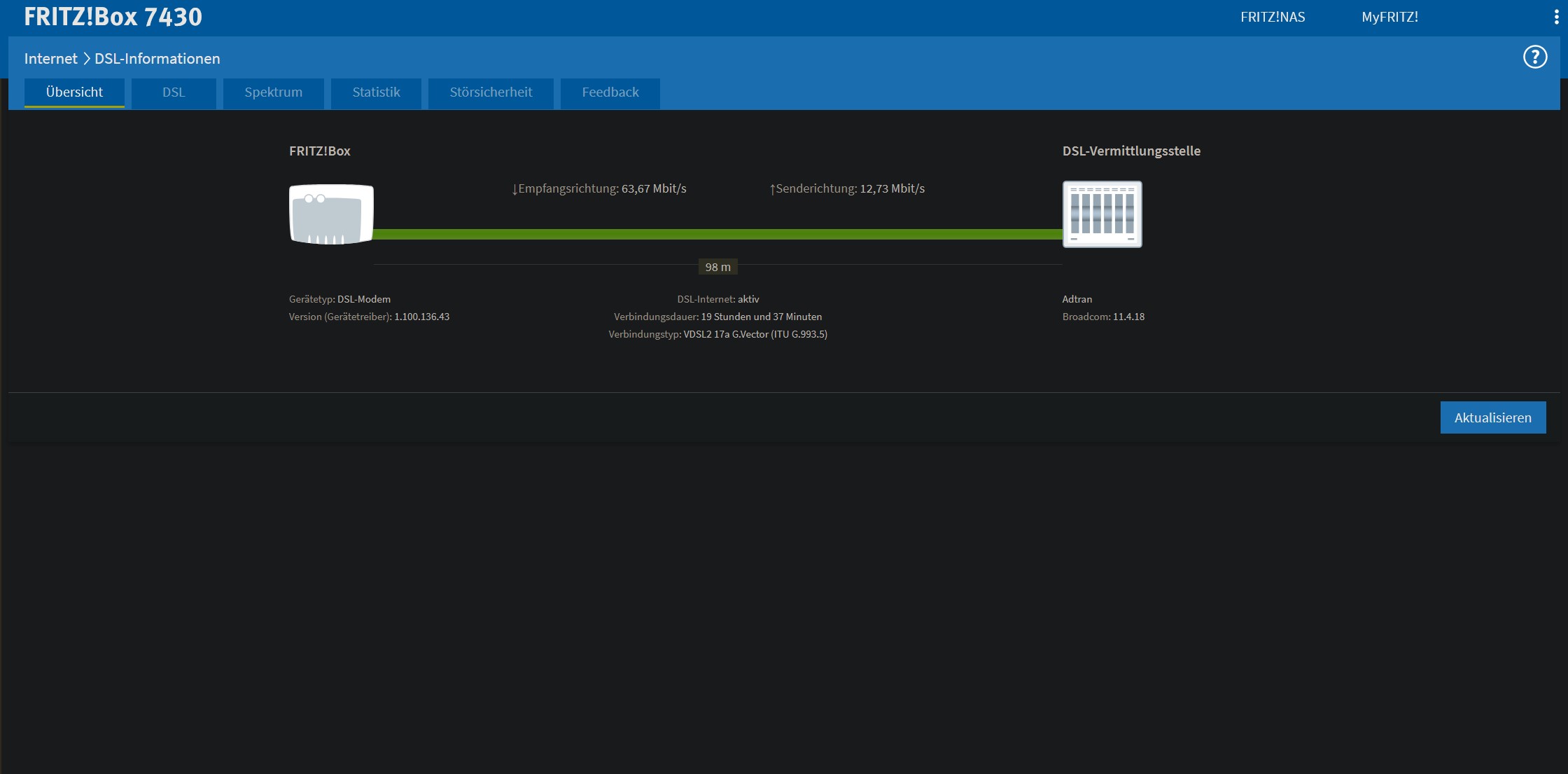
Task: Open the Feedback tab
Action: (610, 92)
